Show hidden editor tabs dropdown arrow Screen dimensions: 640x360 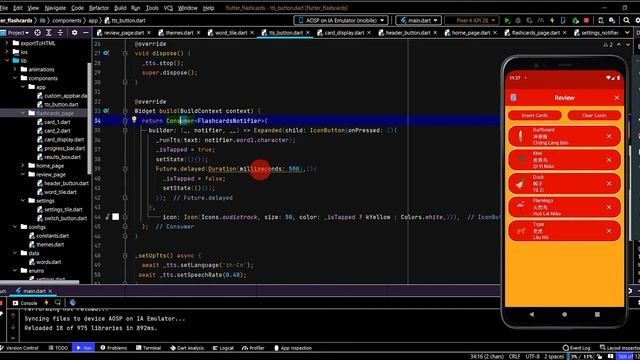click(627, 33)
